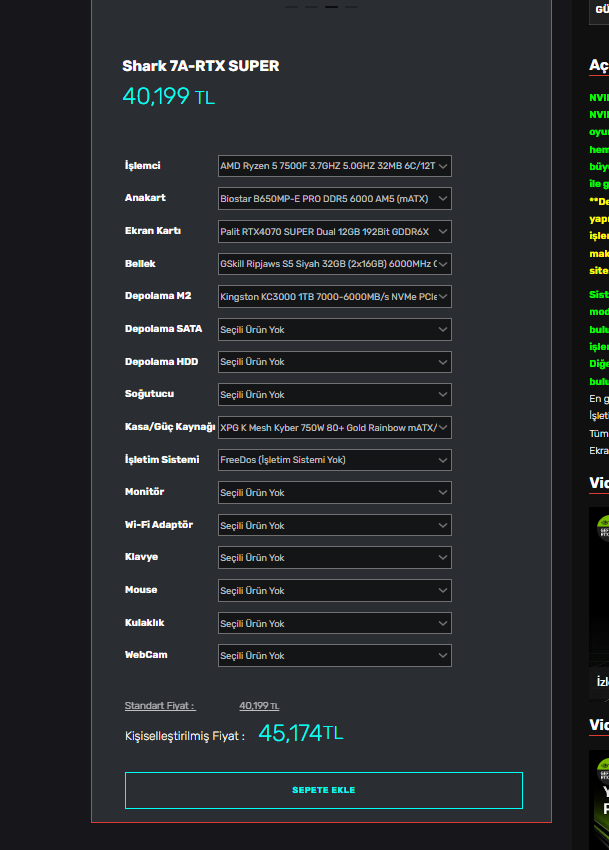
Task: Click the Standart Fiyat link
Action: [160, 706]
